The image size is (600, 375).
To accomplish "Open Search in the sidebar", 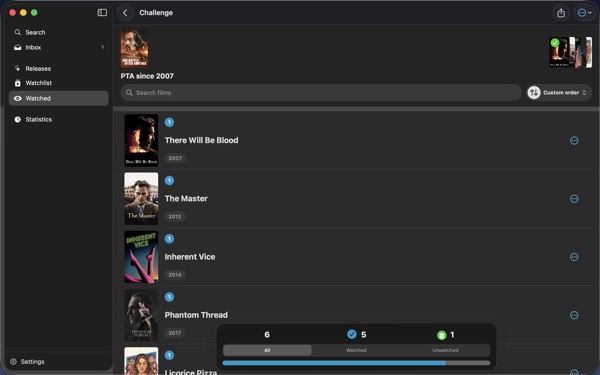I will [59, 33].
